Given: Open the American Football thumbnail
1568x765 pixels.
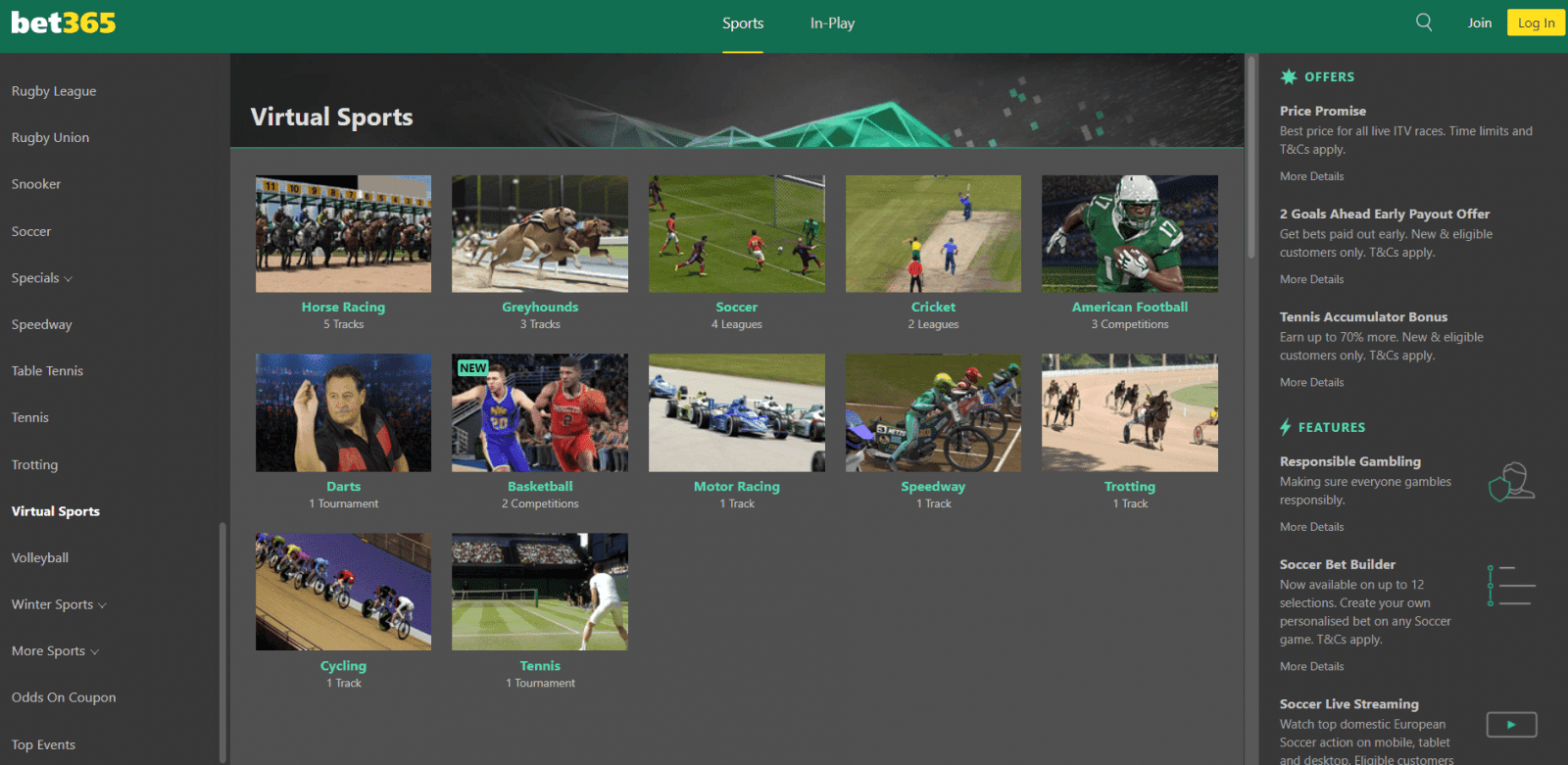Looking at the screenshot, I should (x=1130, y=234).
